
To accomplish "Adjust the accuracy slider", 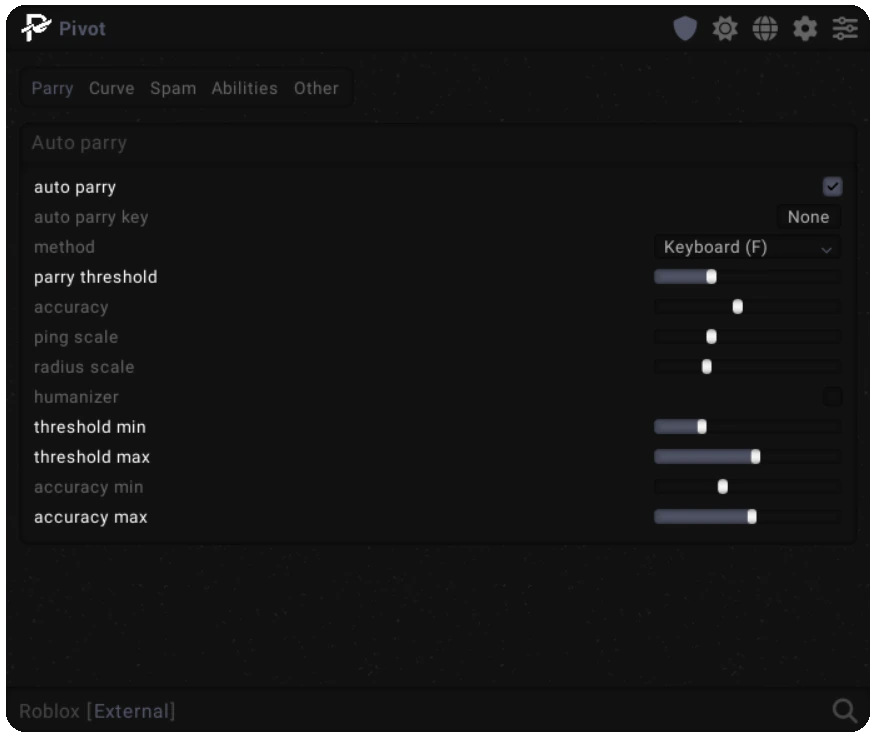I will pos(748,307).
